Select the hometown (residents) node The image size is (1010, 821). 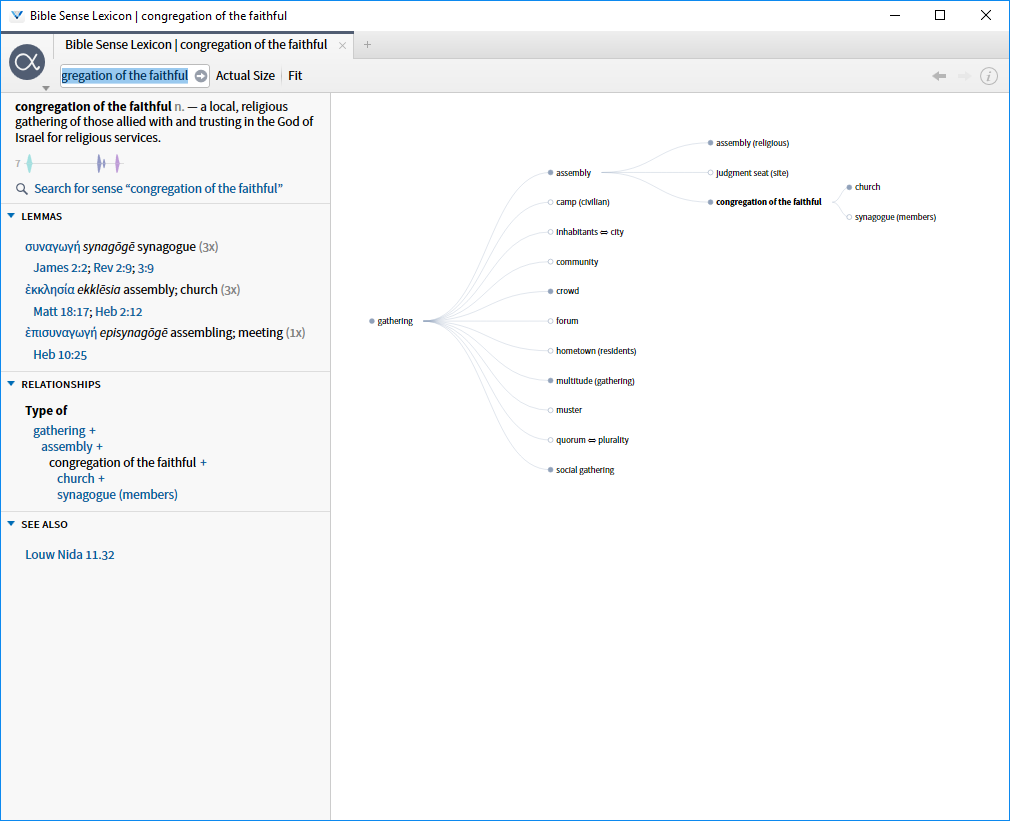point(592,351)
